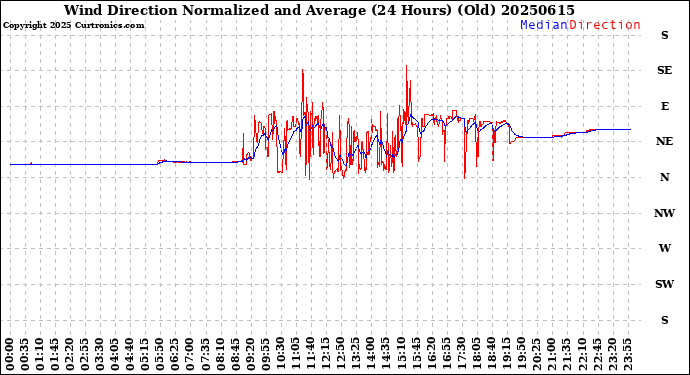Click the W axis label
690x375 pixels.
[664, 248]
